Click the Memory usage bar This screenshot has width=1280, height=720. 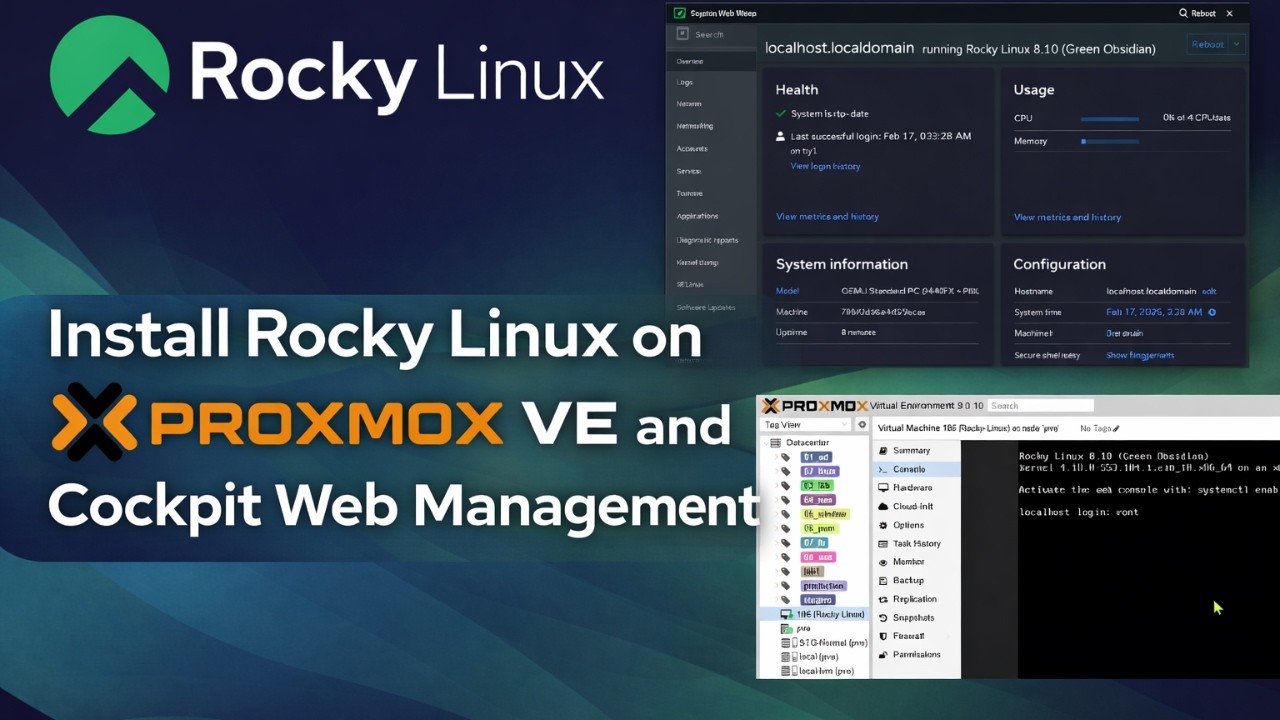pos(1110,142)
